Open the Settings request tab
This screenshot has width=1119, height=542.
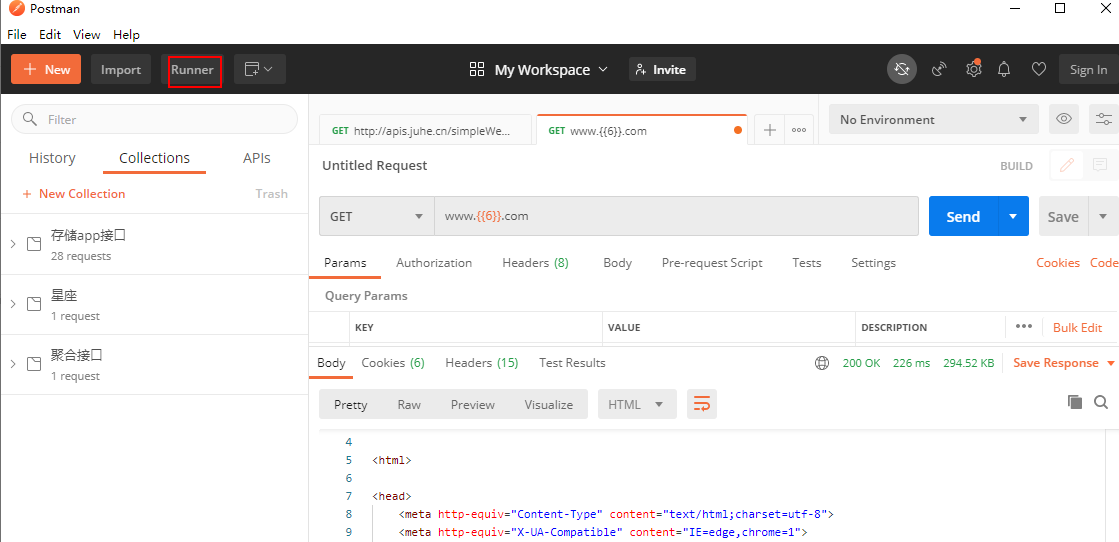[874, 263]
